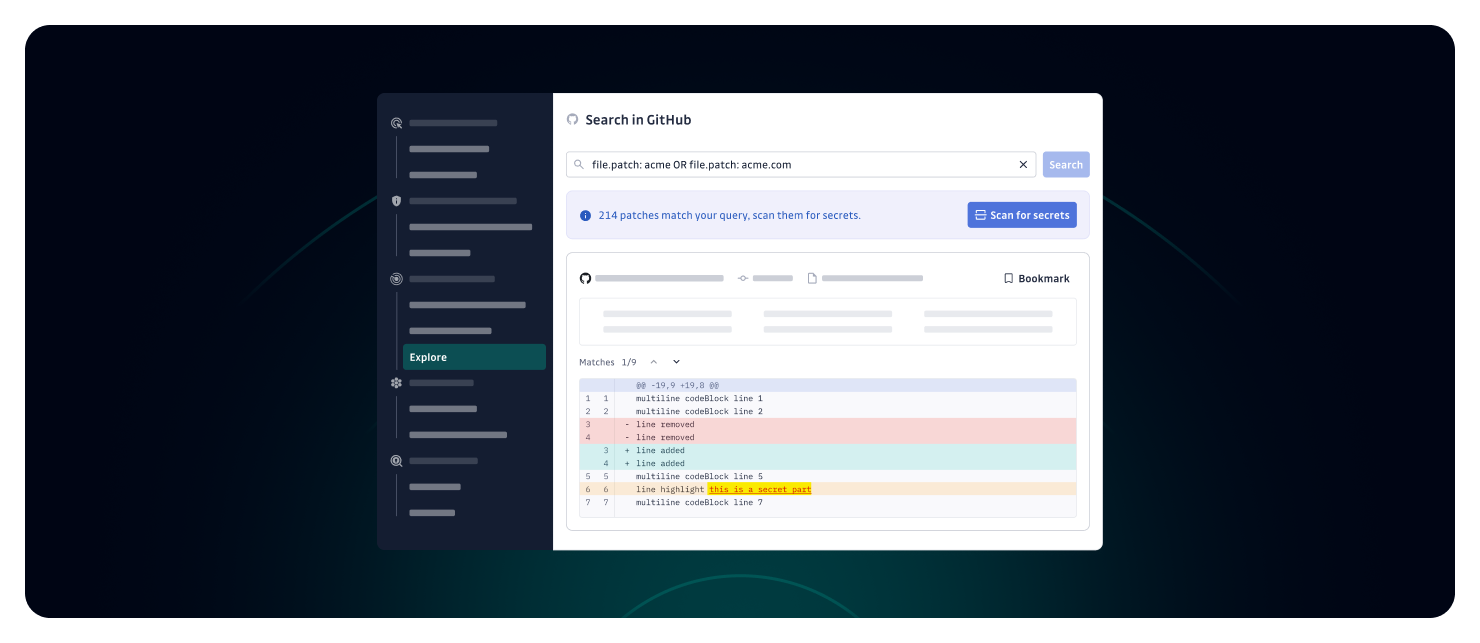Click the bottom magnifier icon in the sidebar
The height and width of the screenshot is (643, 1480).
click(x=396, y=461)
